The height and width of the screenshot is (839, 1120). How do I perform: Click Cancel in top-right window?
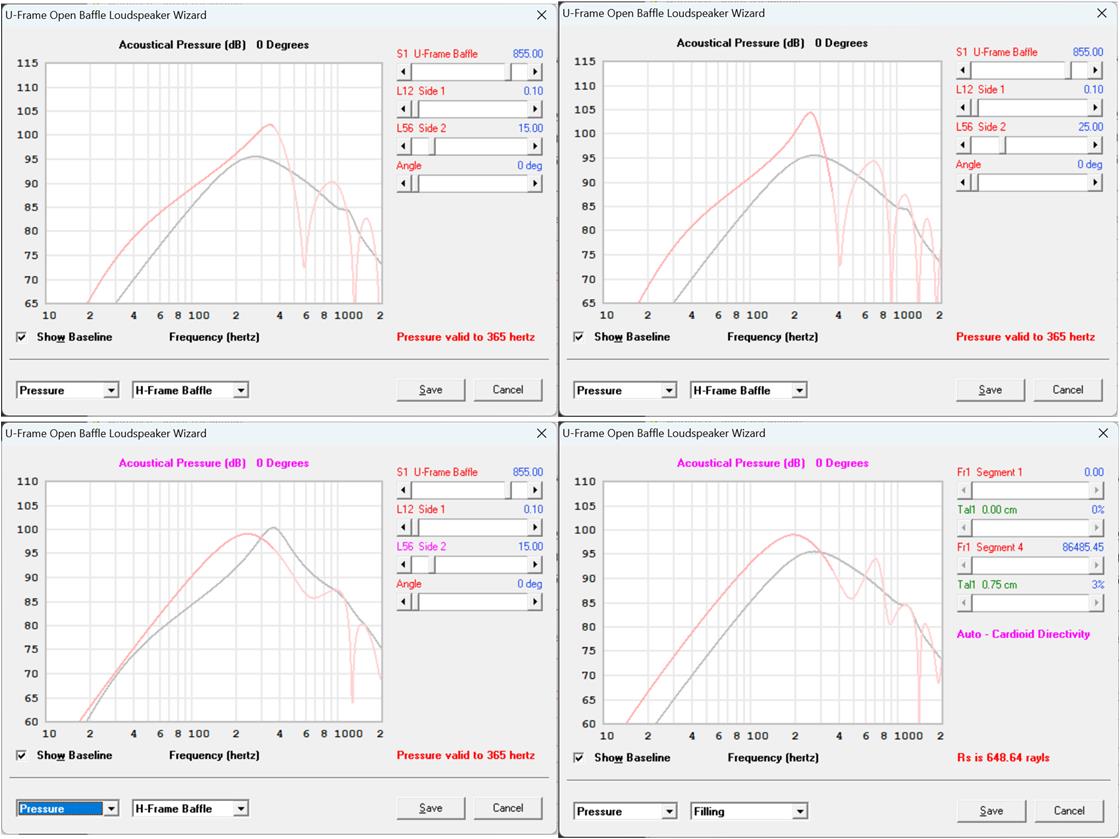tap(1068, 390)
